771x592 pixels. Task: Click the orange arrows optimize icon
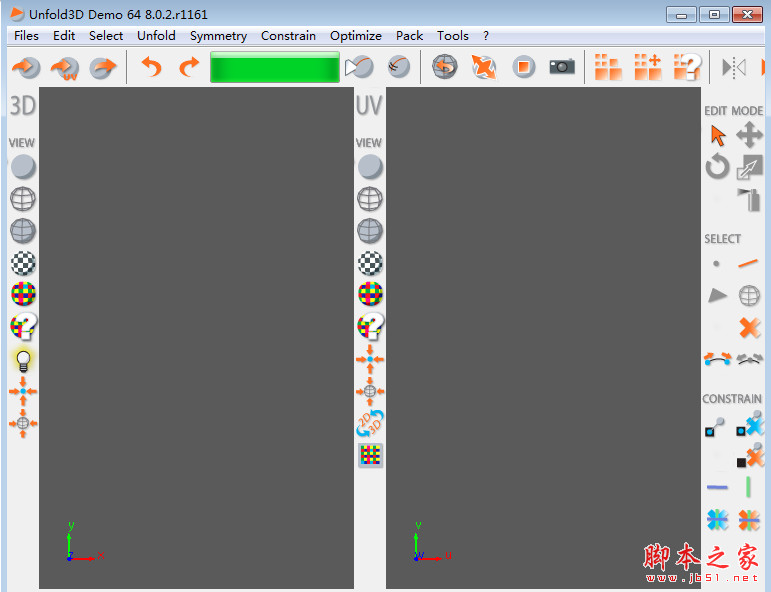tap(484, 67)
